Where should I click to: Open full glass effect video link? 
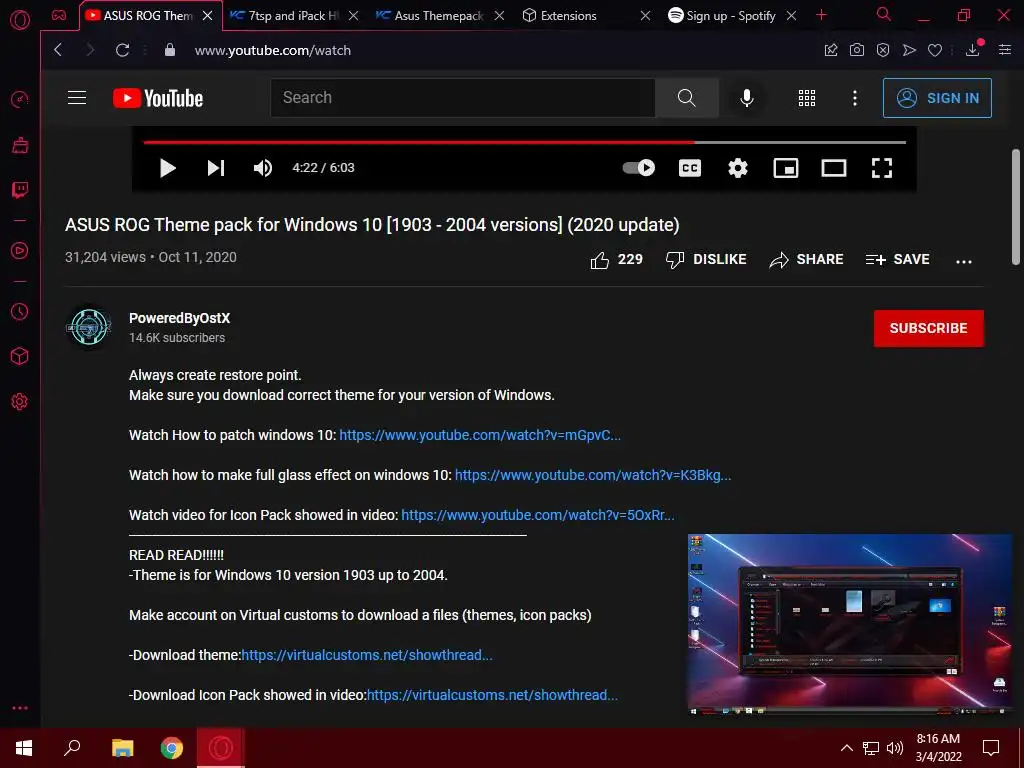click(593, 475)
